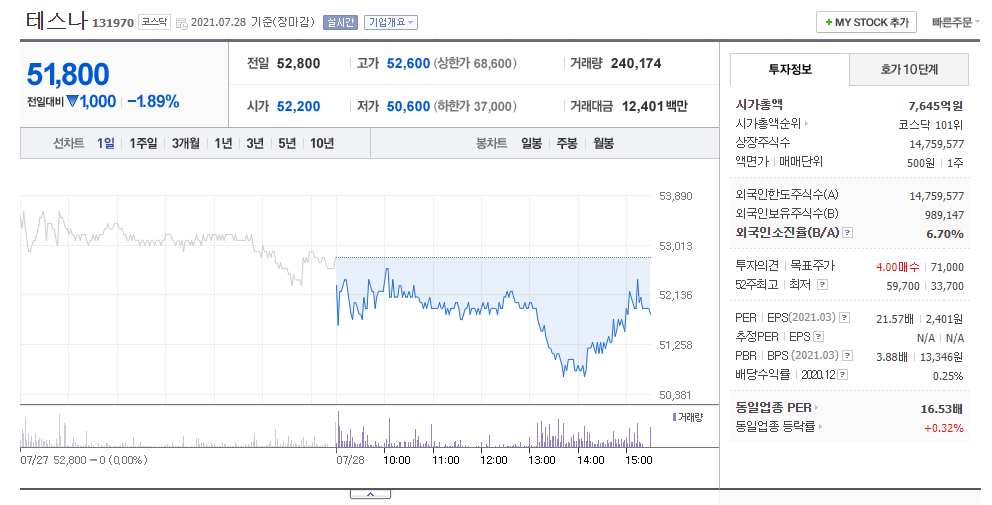Open the 빠른주문 dropdown

955,22
